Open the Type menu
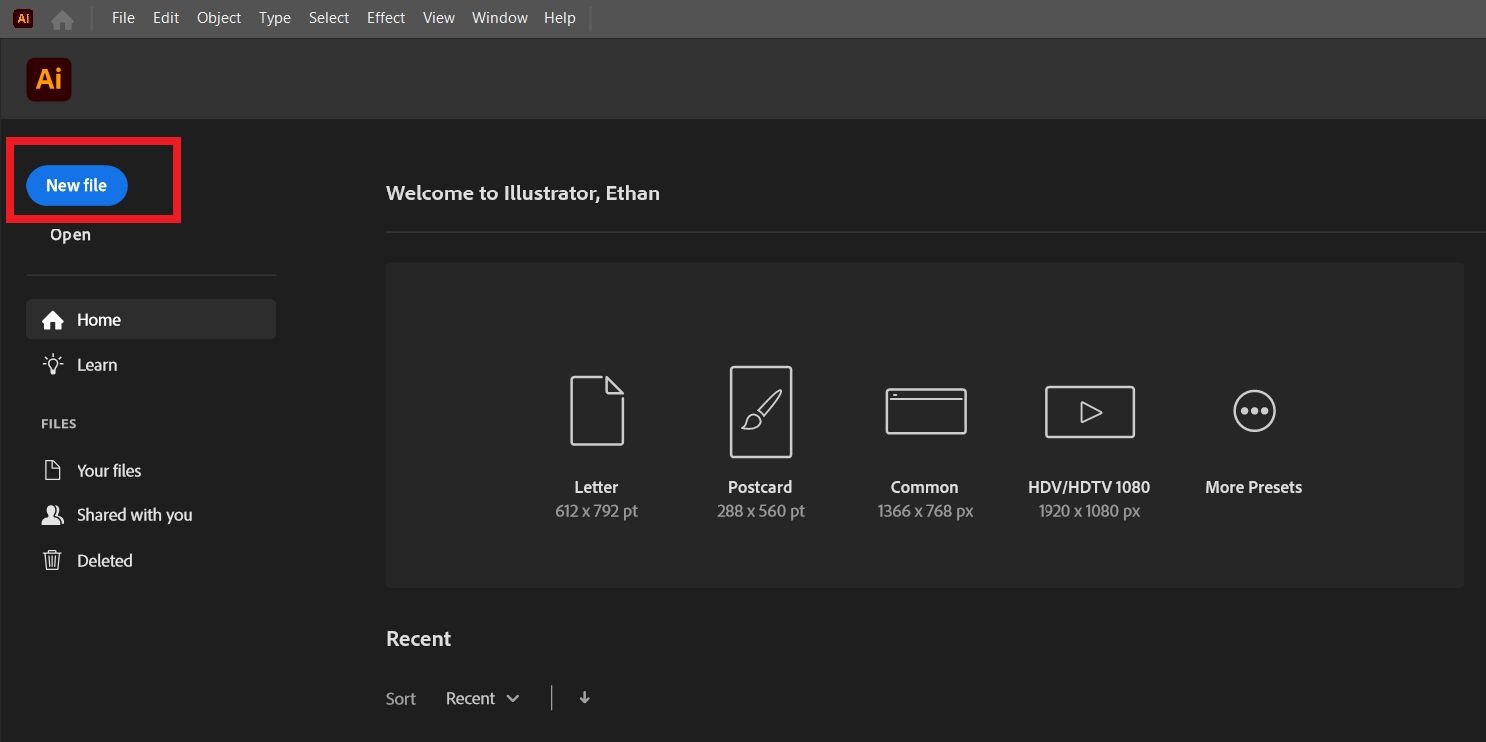This screenshot has height=742, width=1486. pyautogui.click(x=275, y=18)
